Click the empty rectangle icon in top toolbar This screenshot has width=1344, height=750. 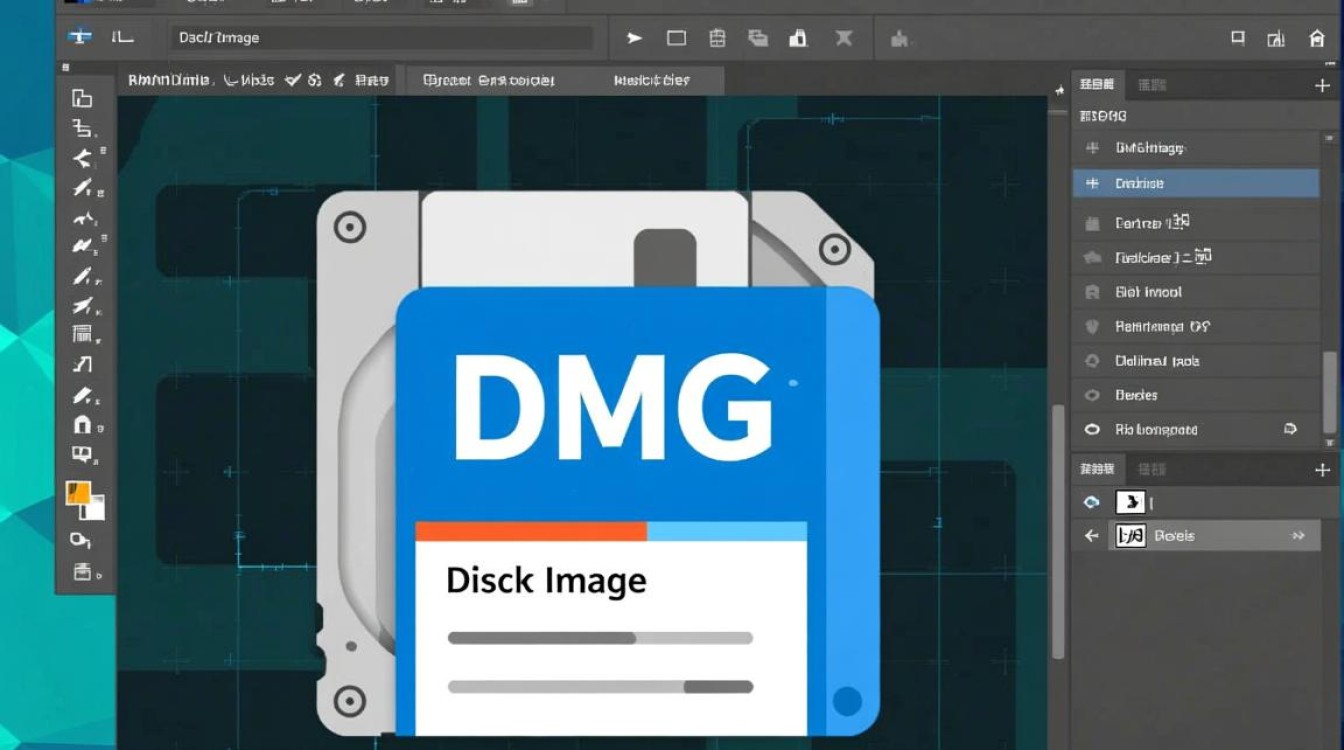pyautogui.click(x=677, y=38)
